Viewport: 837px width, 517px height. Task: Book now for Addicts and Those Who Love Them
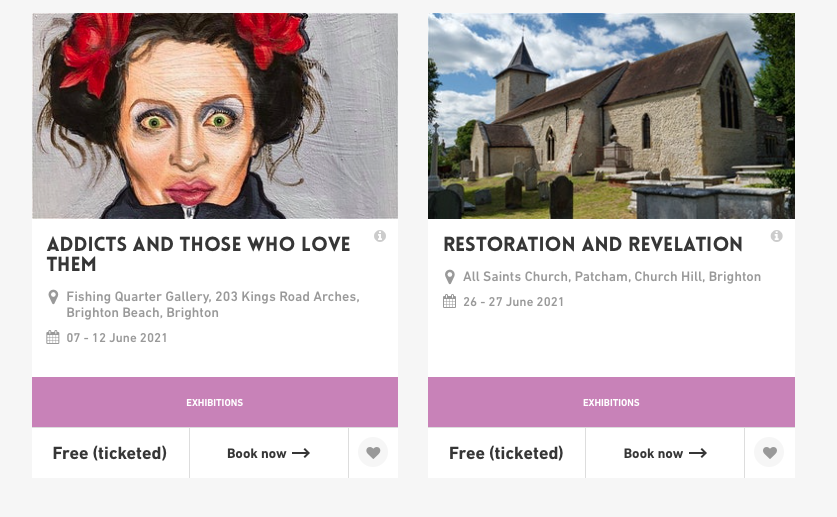coord(268,453)
